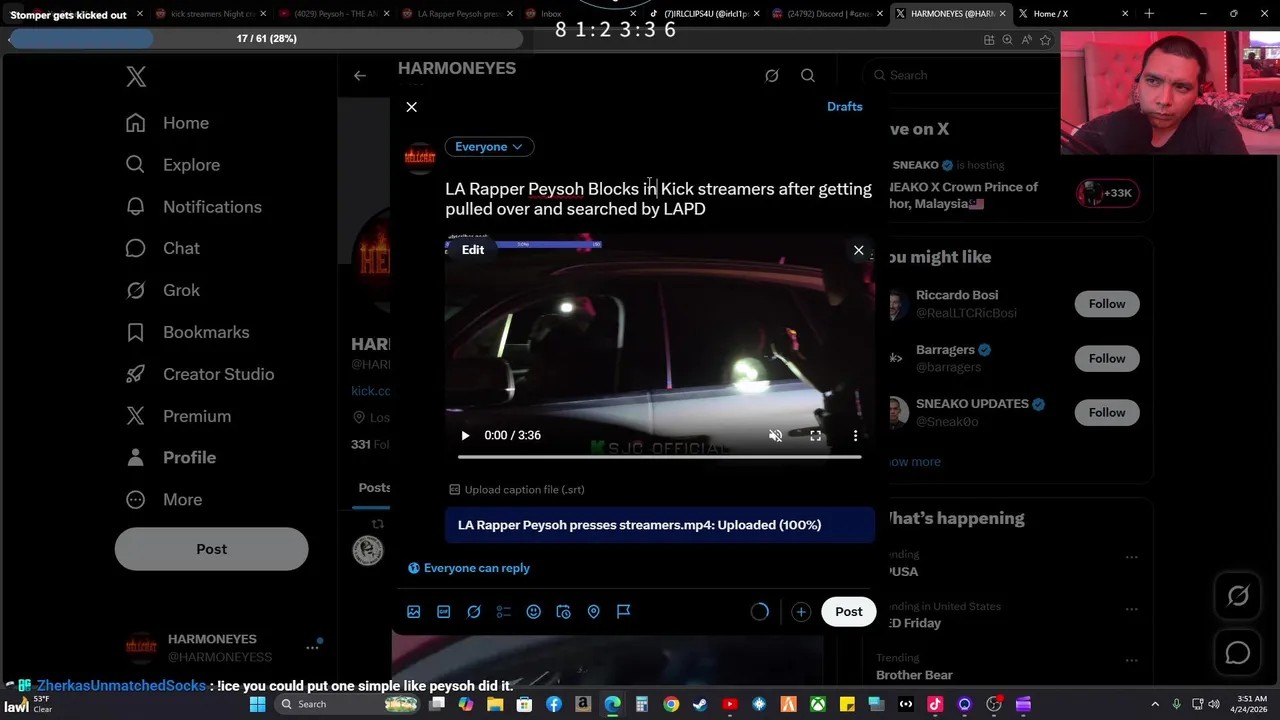Open Chrome from the taskbar
This screenshot has width=1280, height=720.
[671, 704]
